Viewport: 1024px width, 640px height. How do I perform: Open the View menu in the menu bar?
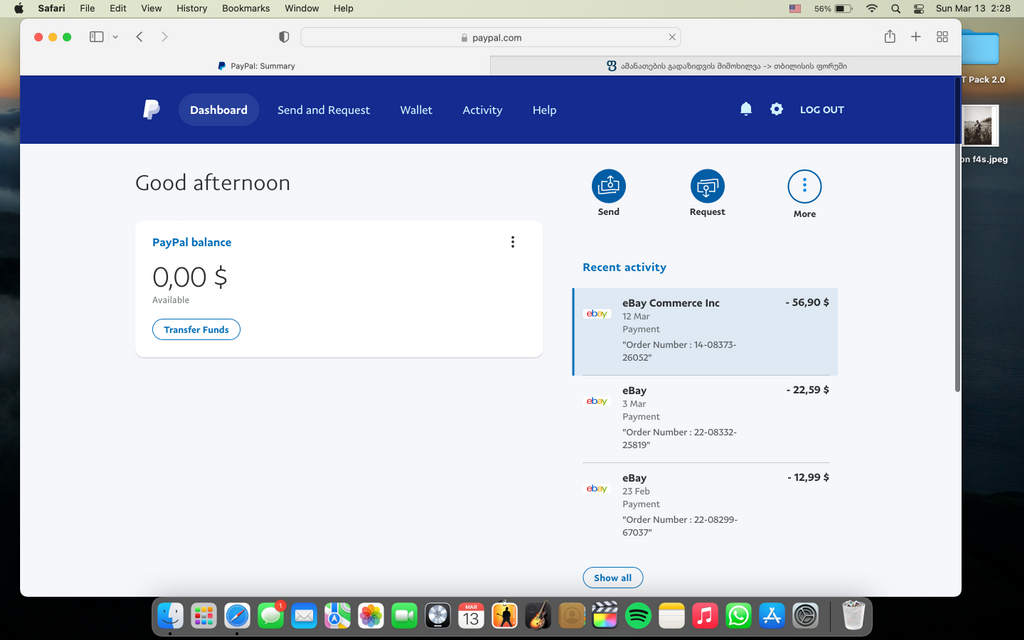pyautogui.click(x=151, y=8)
